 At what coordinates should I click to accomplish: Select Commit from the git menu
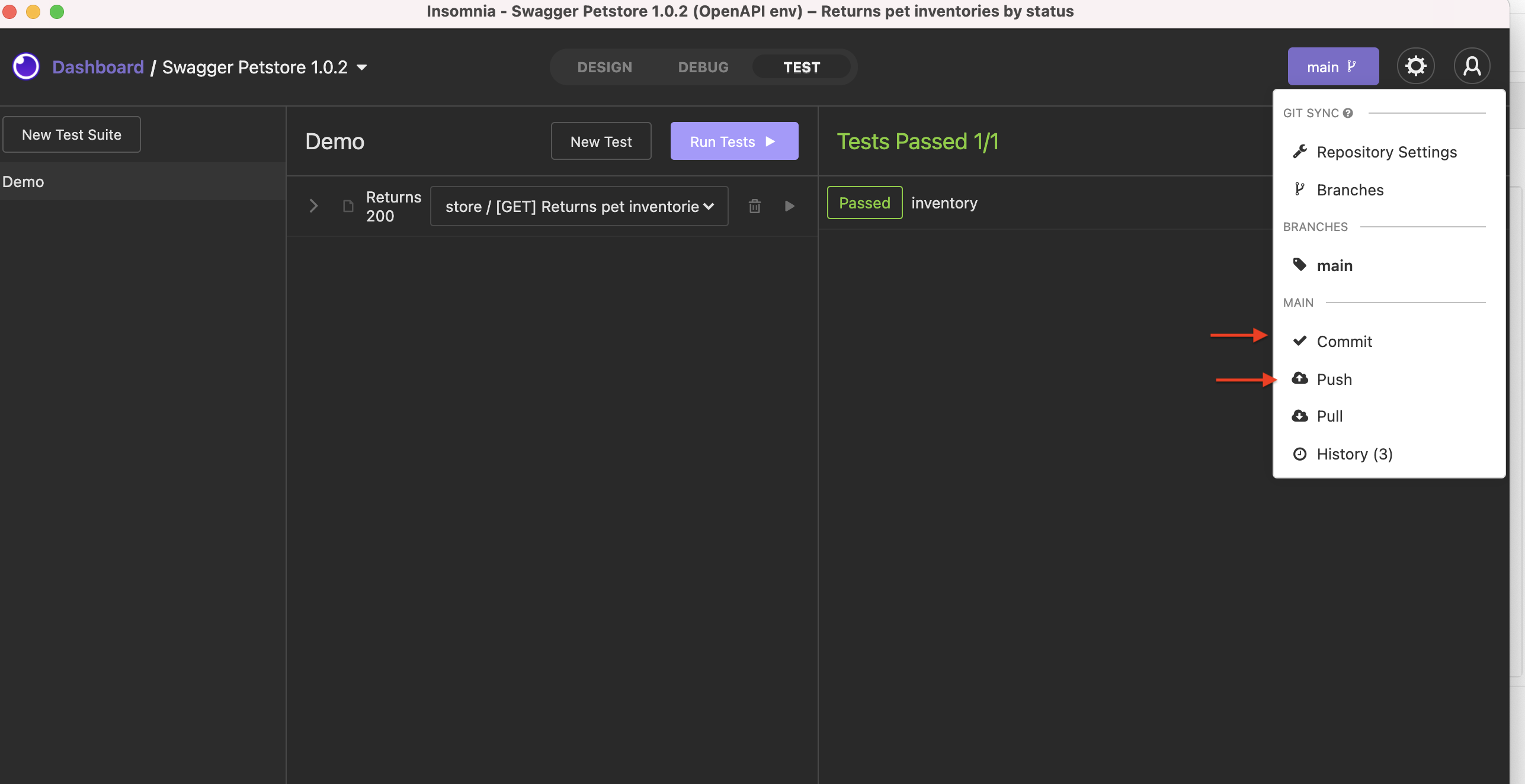[1344, 341]
